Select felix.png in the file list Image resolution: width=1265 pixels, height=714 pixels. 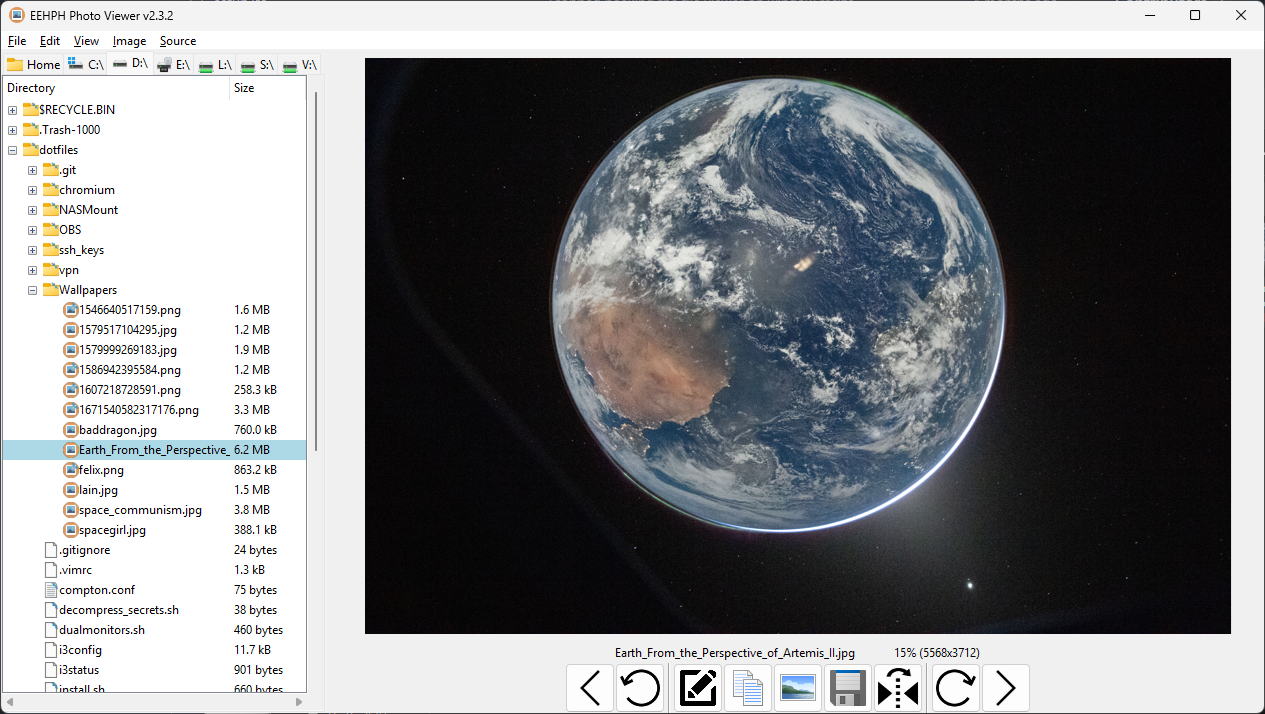101,470
